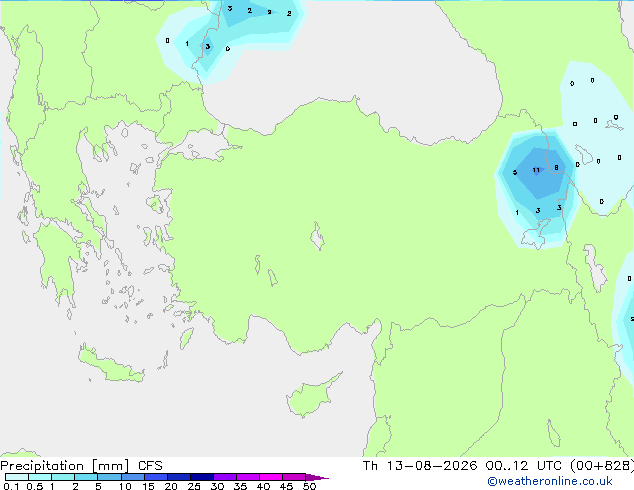Image resolution: width=634 pixels, height=490 pixels.
Task: Select the navy legend swatch between 25 and 30
Action: click(202, 477)
